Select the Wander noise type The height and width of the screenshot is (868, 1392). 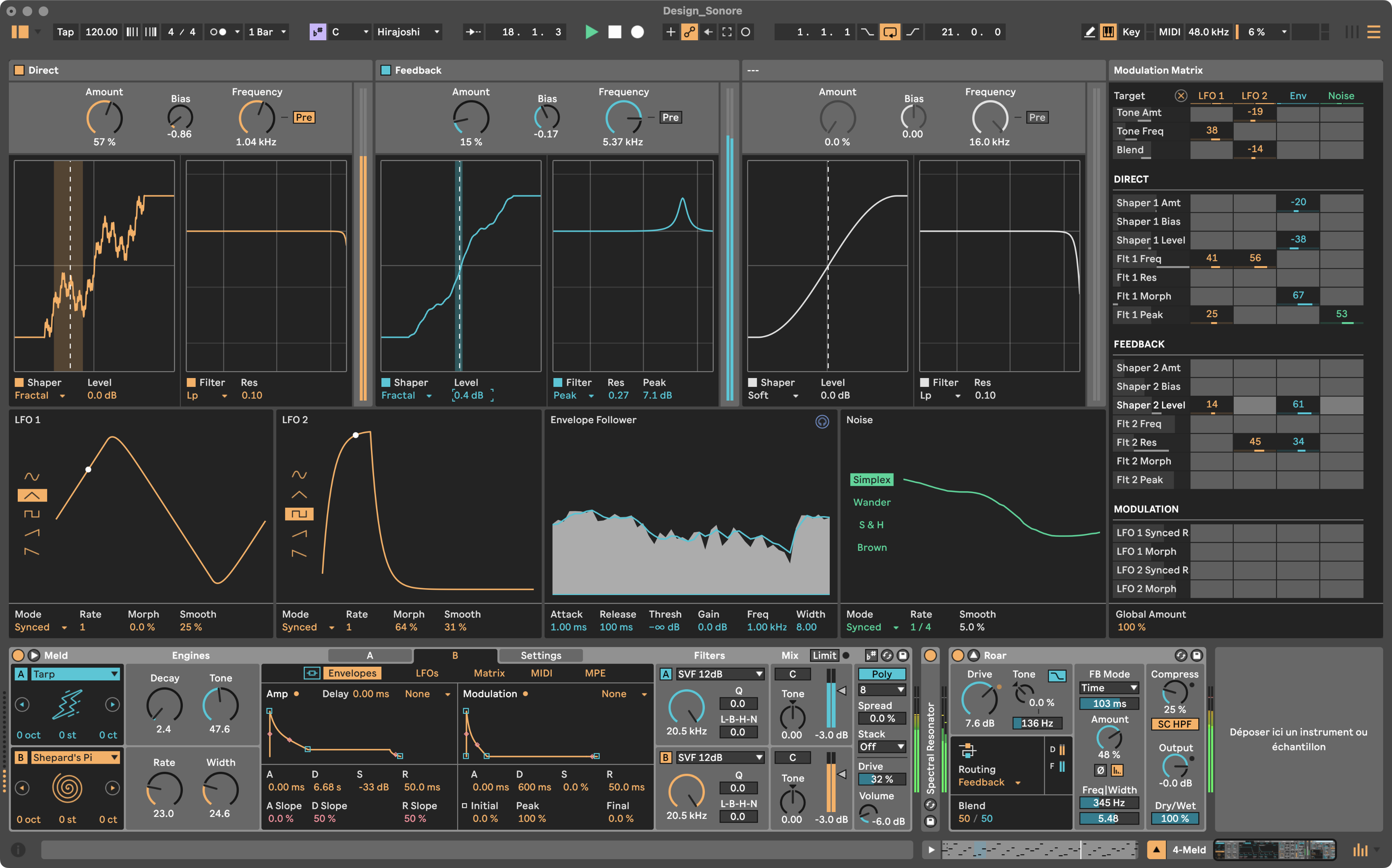871,502
